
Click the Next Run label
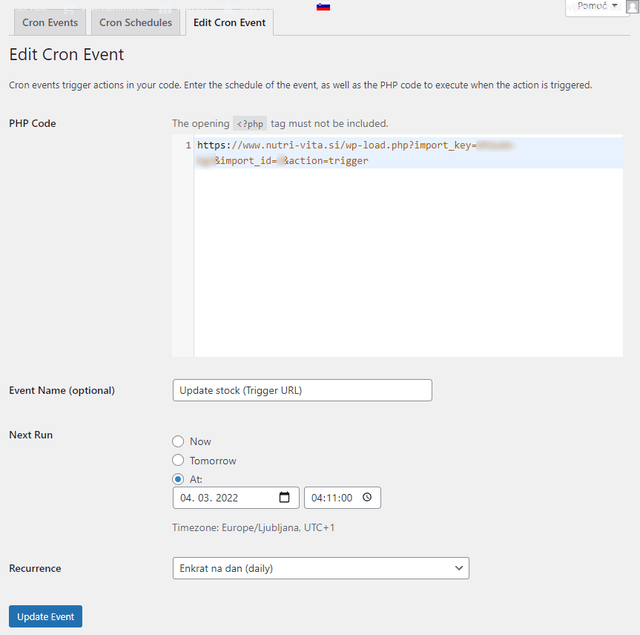(x=31, y=435)
